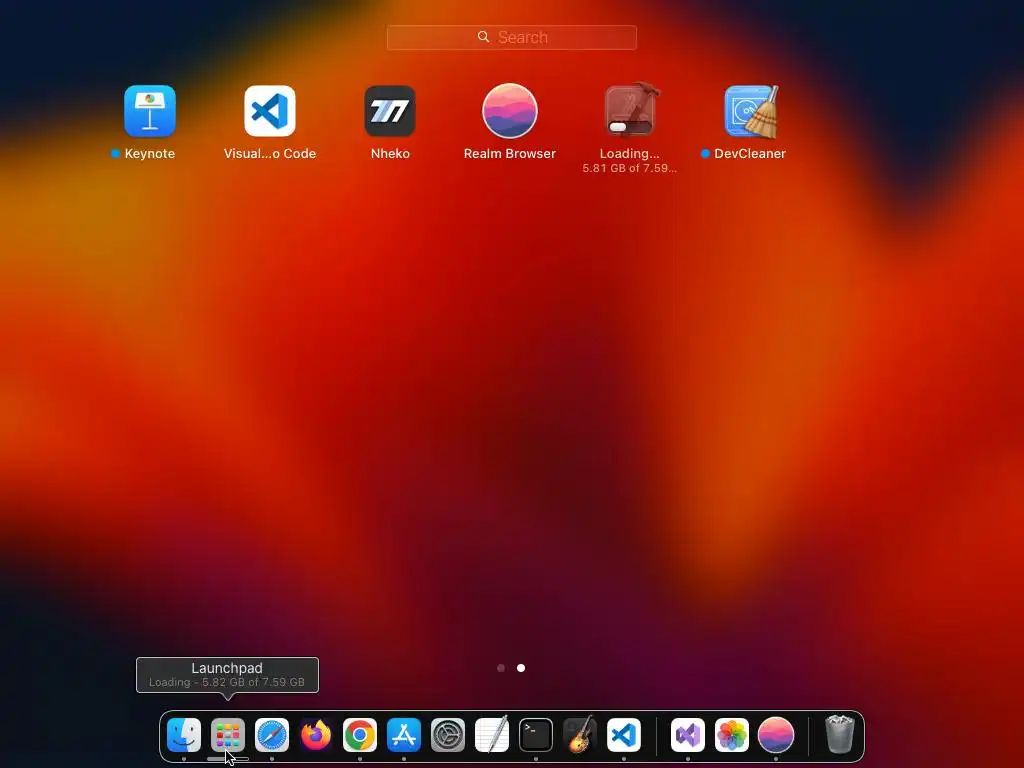Click the download progress bar on the Loading app

click(x=630, y=127)
